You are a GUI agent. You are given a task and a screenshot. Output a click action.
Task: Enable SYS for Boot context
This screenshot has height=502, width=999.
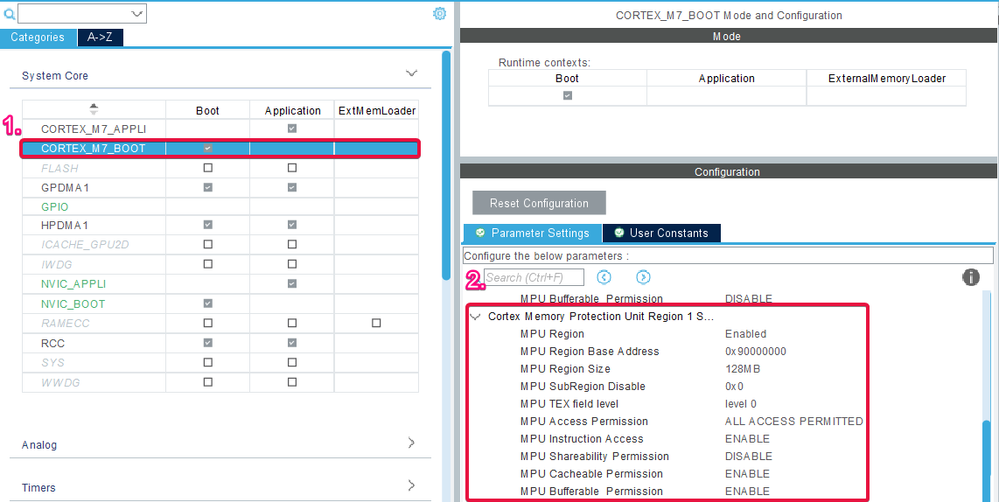pyautogui.click(x=208, y=362)
